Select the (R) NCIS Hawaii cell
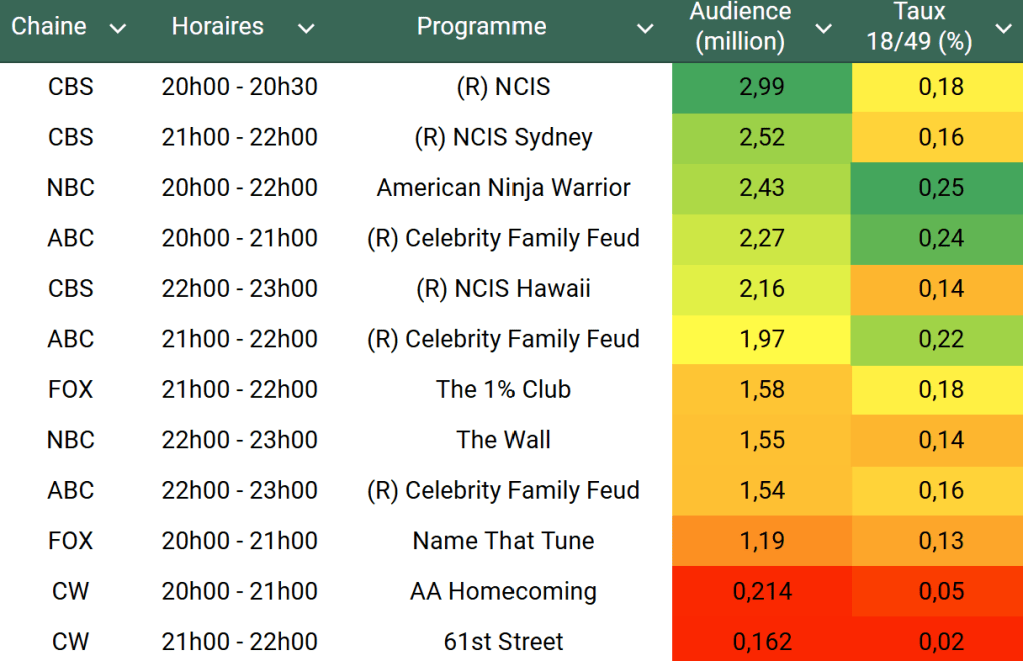 [503, 289]
